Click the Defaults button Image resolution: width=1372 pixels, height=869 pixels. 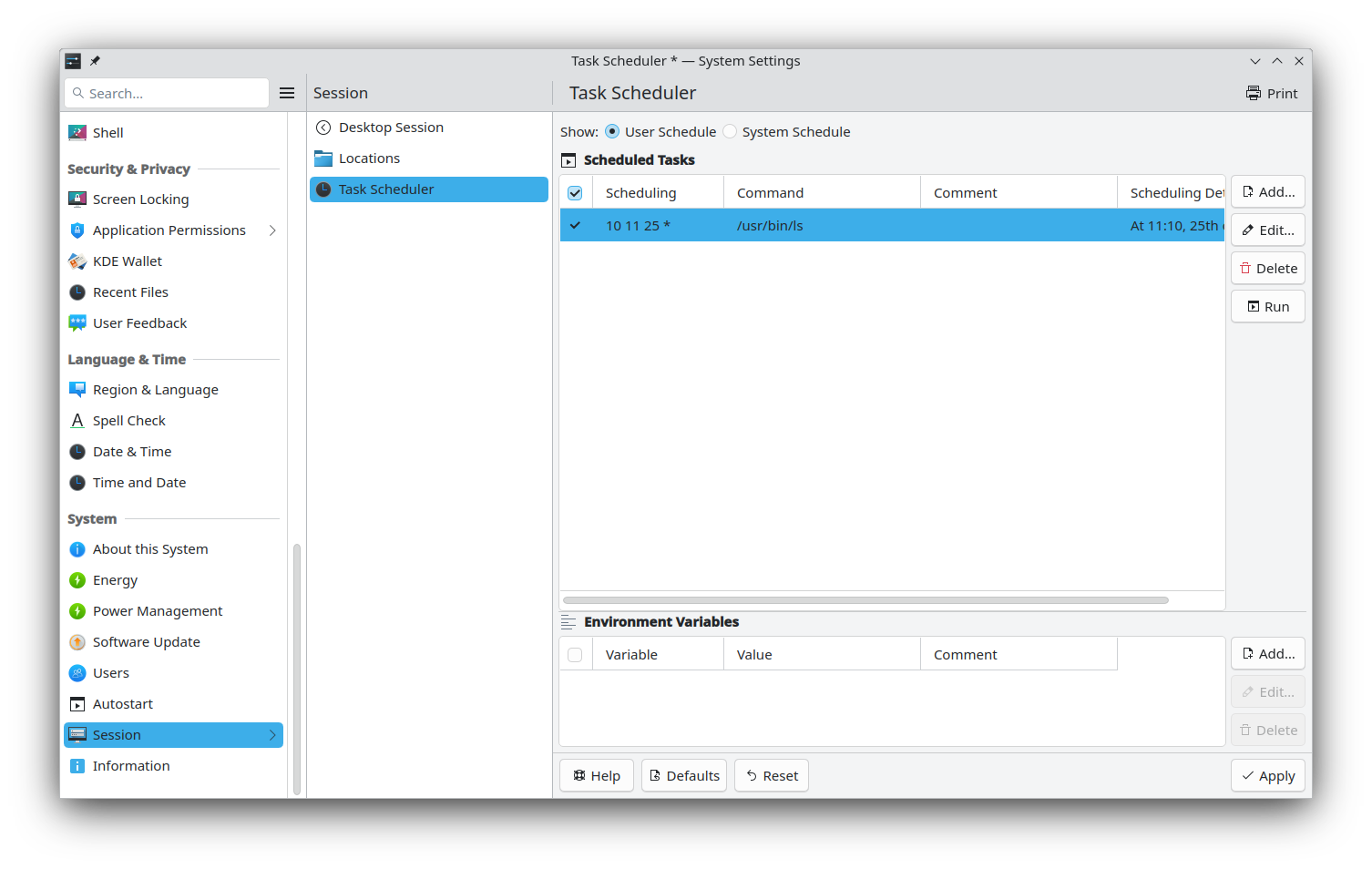[x=684, y=776]
